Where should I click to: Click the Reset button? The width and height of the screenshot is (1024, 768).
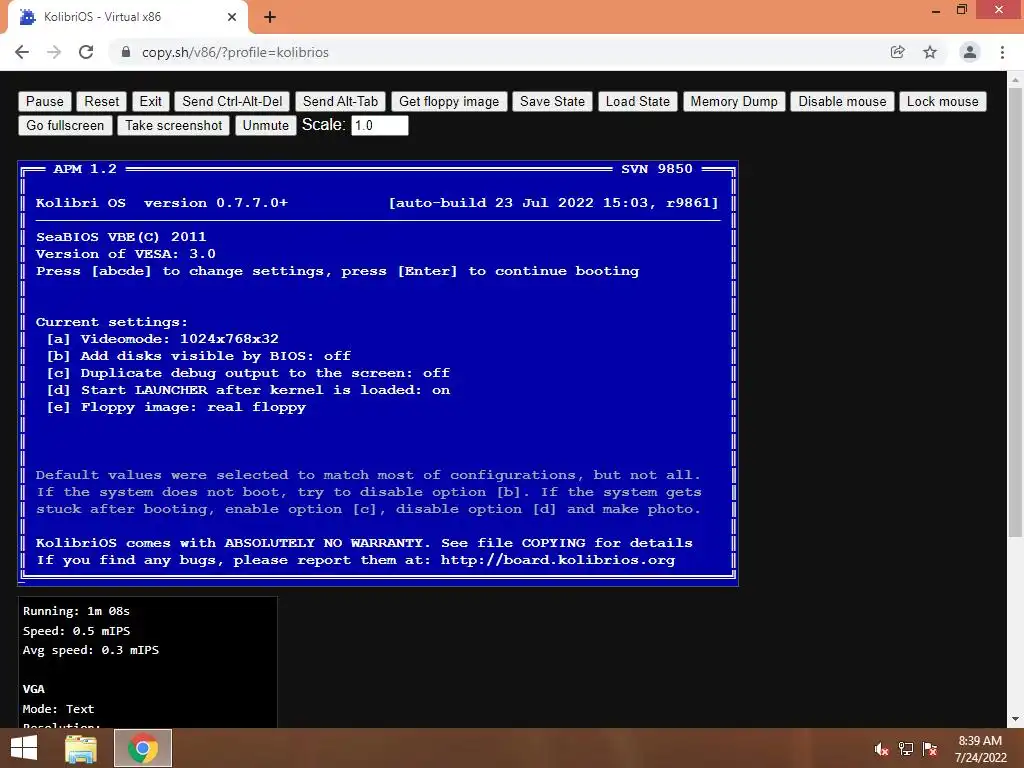pyautogui.click(x=102, y=101)
